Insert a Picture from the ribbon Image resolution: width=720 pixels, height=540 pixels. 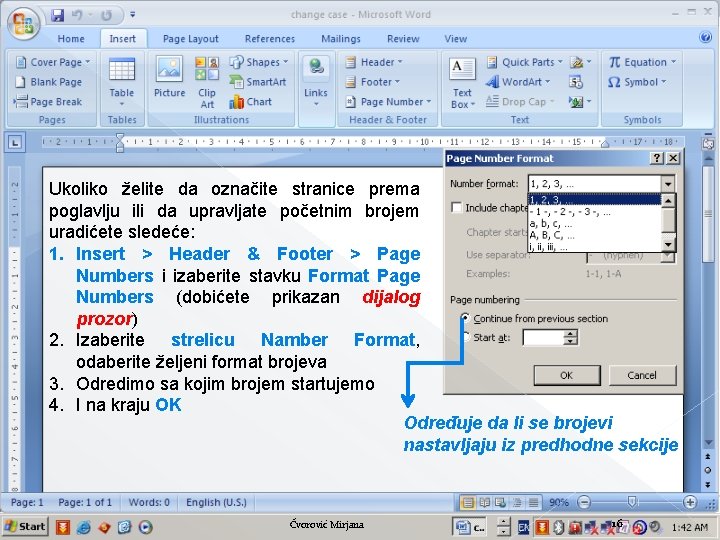(169, 77)
